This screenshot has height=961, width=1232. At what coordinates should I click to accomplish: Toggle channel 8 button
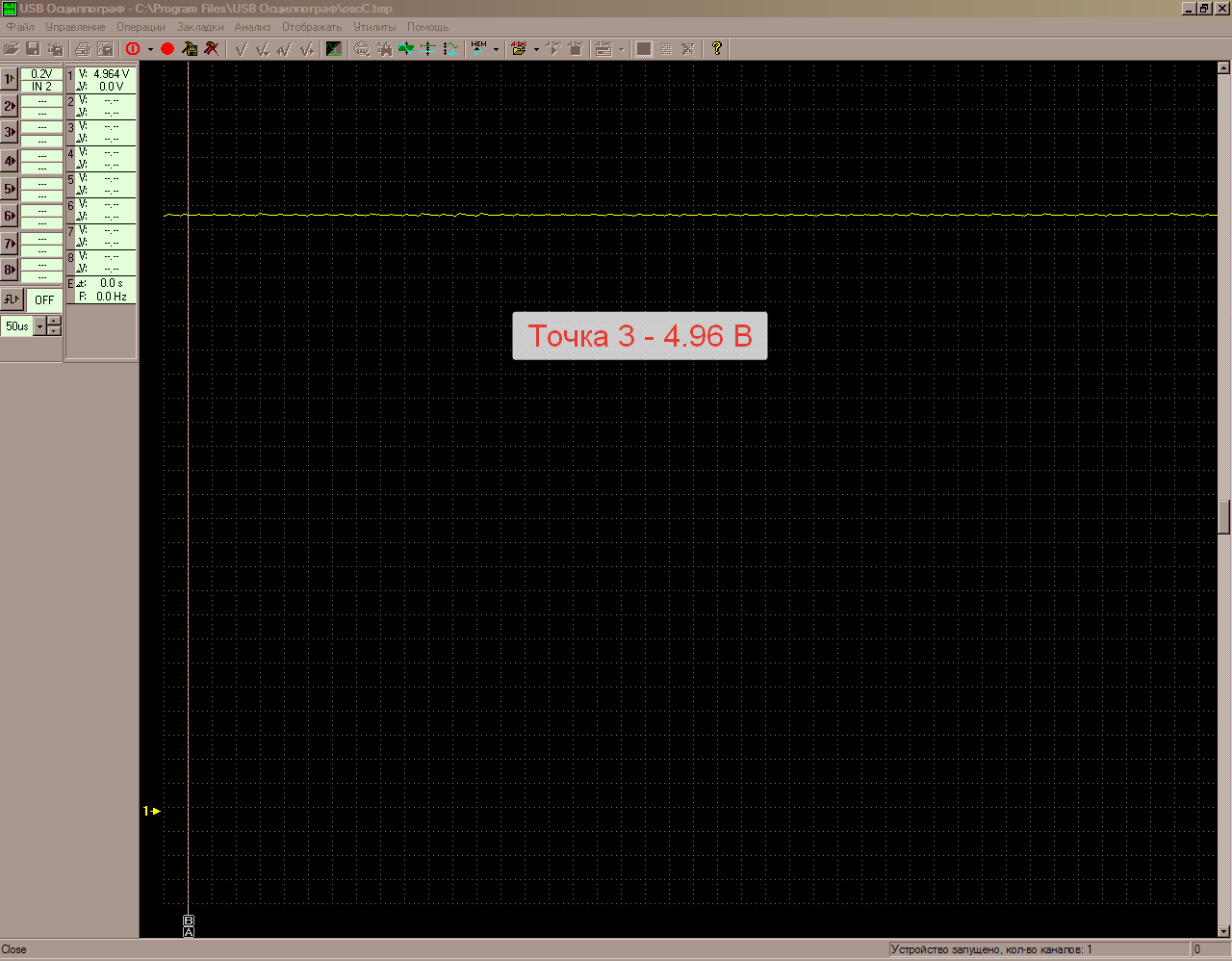pyautogui.click(x=10, y=271)
